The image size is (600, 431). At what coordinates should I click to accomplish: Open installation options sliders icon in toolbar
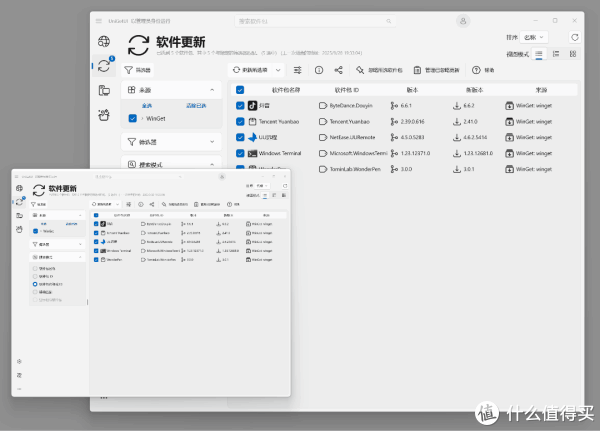point(298,70)
